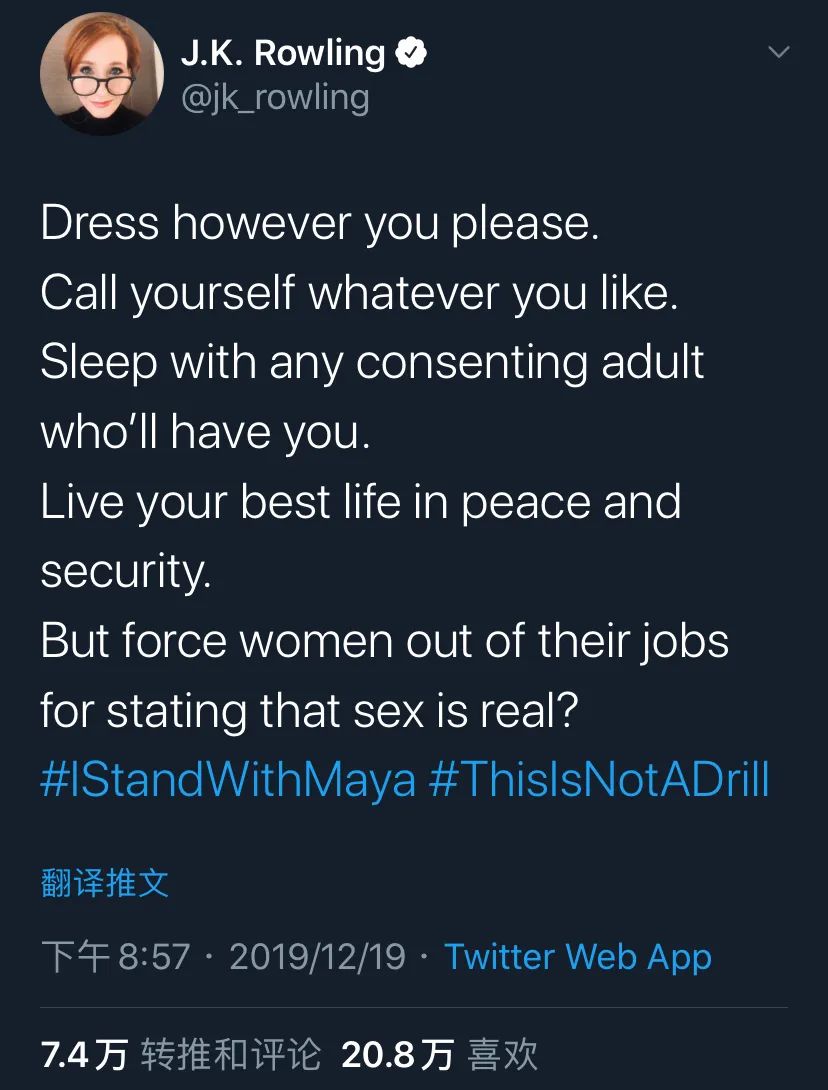Click the J.K. Rowling display name
This screenshot has height=1090, width=828.
coord(282,53)
